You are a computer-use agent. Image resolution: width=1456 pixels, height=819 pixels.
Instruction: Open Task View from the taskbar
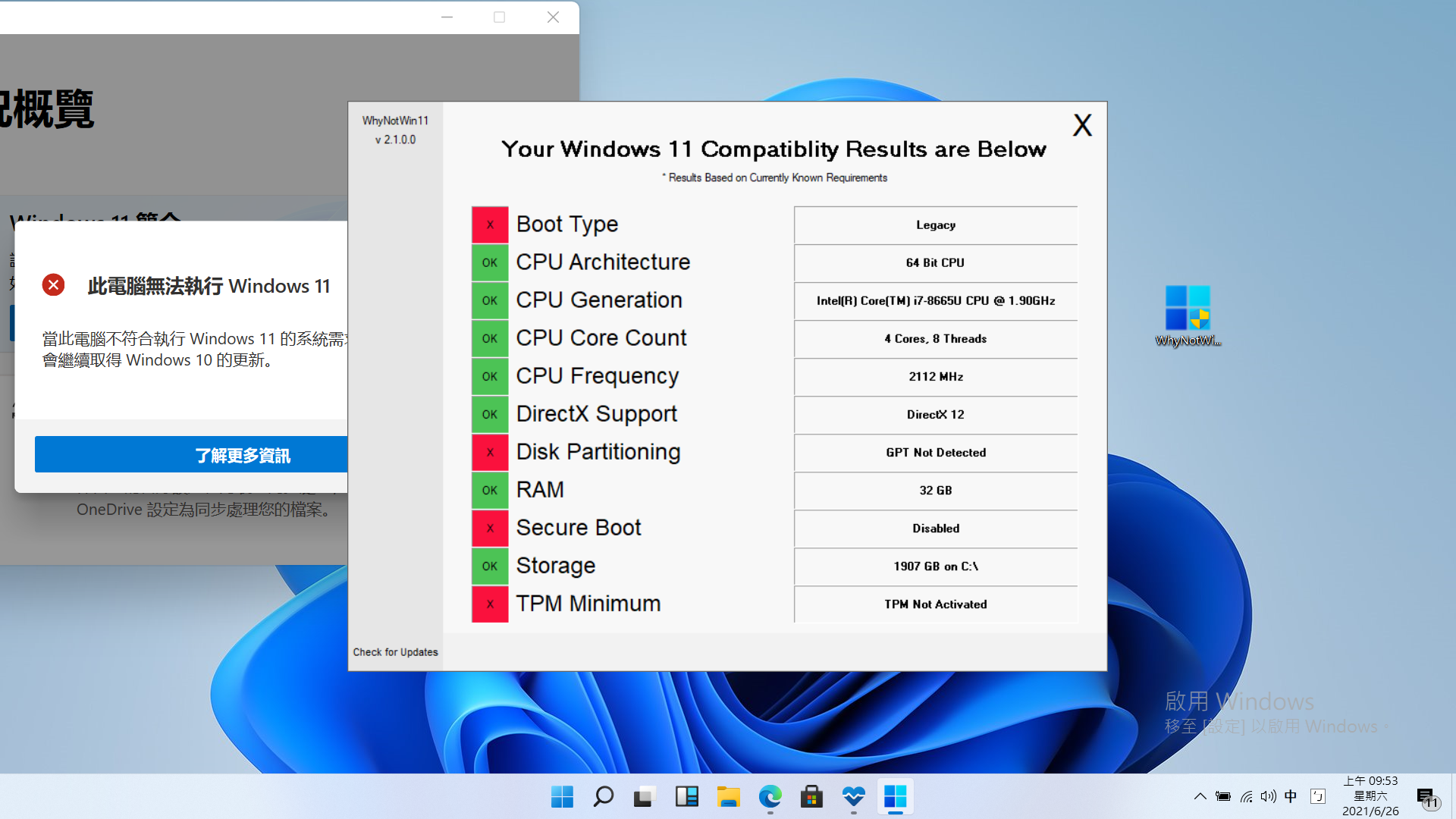(645, 797)
